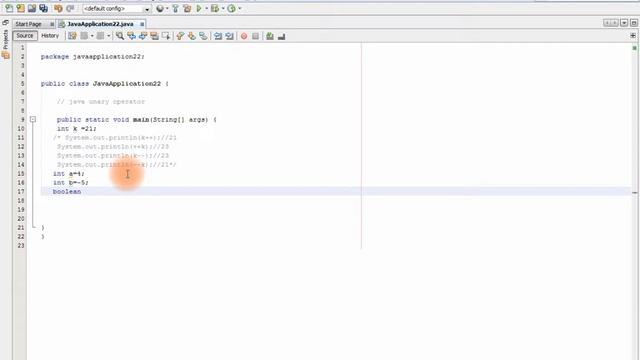Start macro recording with red circle
The image size is (640, 360).
(244, 36)
